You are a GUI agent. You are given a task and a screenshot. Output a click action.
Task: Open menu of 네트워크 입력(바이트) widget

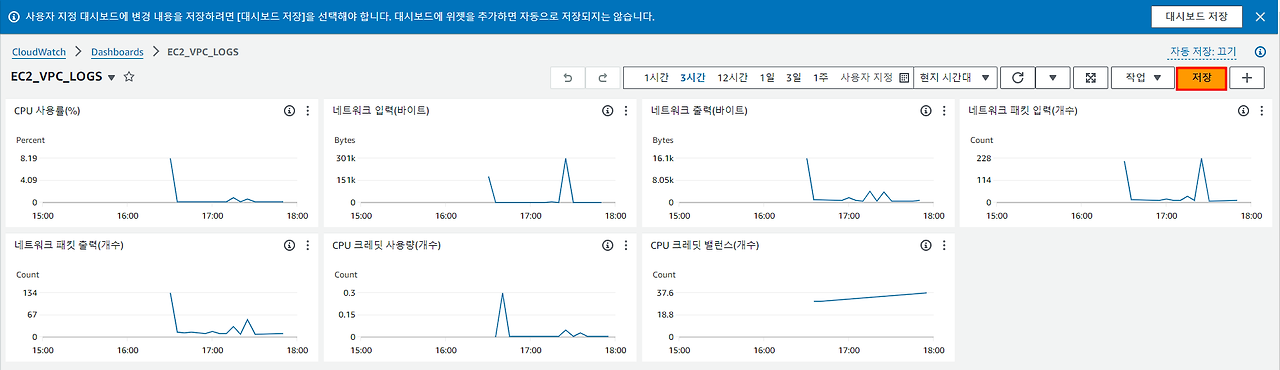tap(625, 111)
